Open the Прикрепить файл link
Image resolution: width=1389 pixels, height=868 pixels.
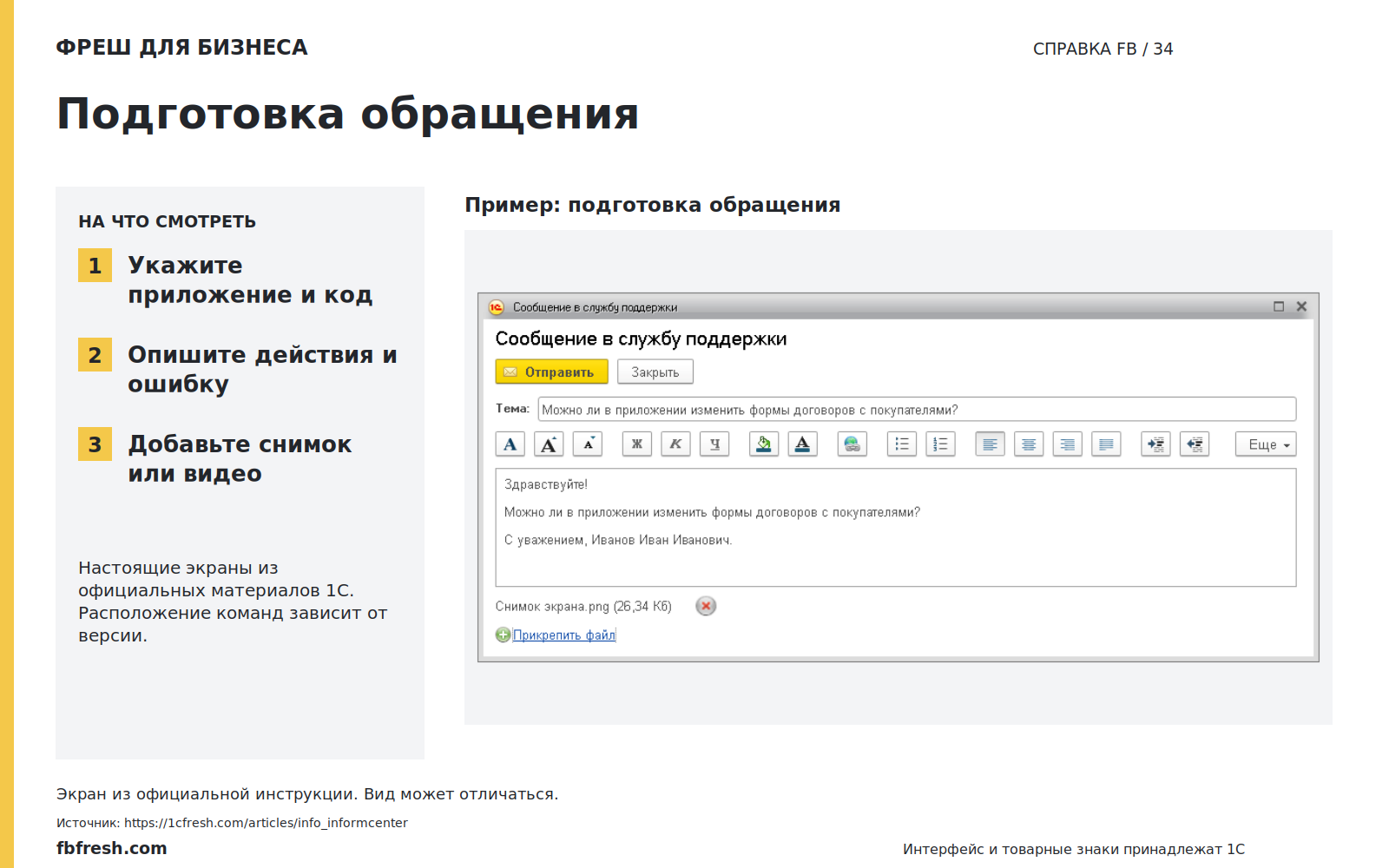click(x=564, y=635)
